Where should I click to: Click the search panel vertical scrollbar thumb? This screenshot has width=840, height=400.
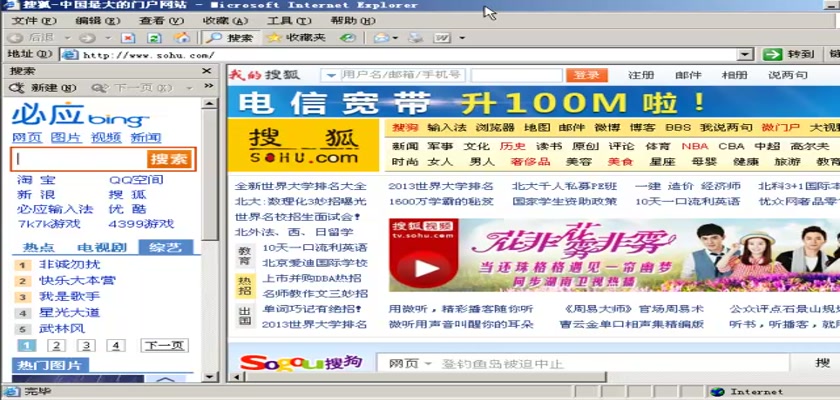point(209,174)
